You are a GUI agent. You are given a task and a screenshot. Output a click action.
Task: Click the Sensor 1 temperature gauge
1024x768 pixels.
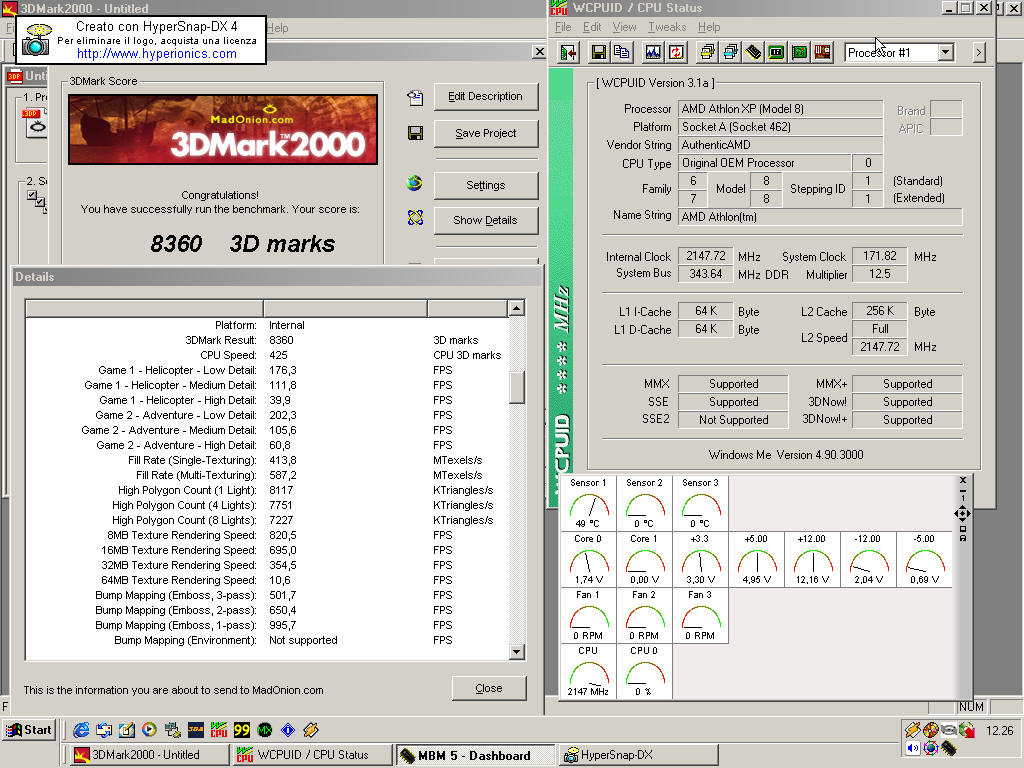[x=588, y=503]
